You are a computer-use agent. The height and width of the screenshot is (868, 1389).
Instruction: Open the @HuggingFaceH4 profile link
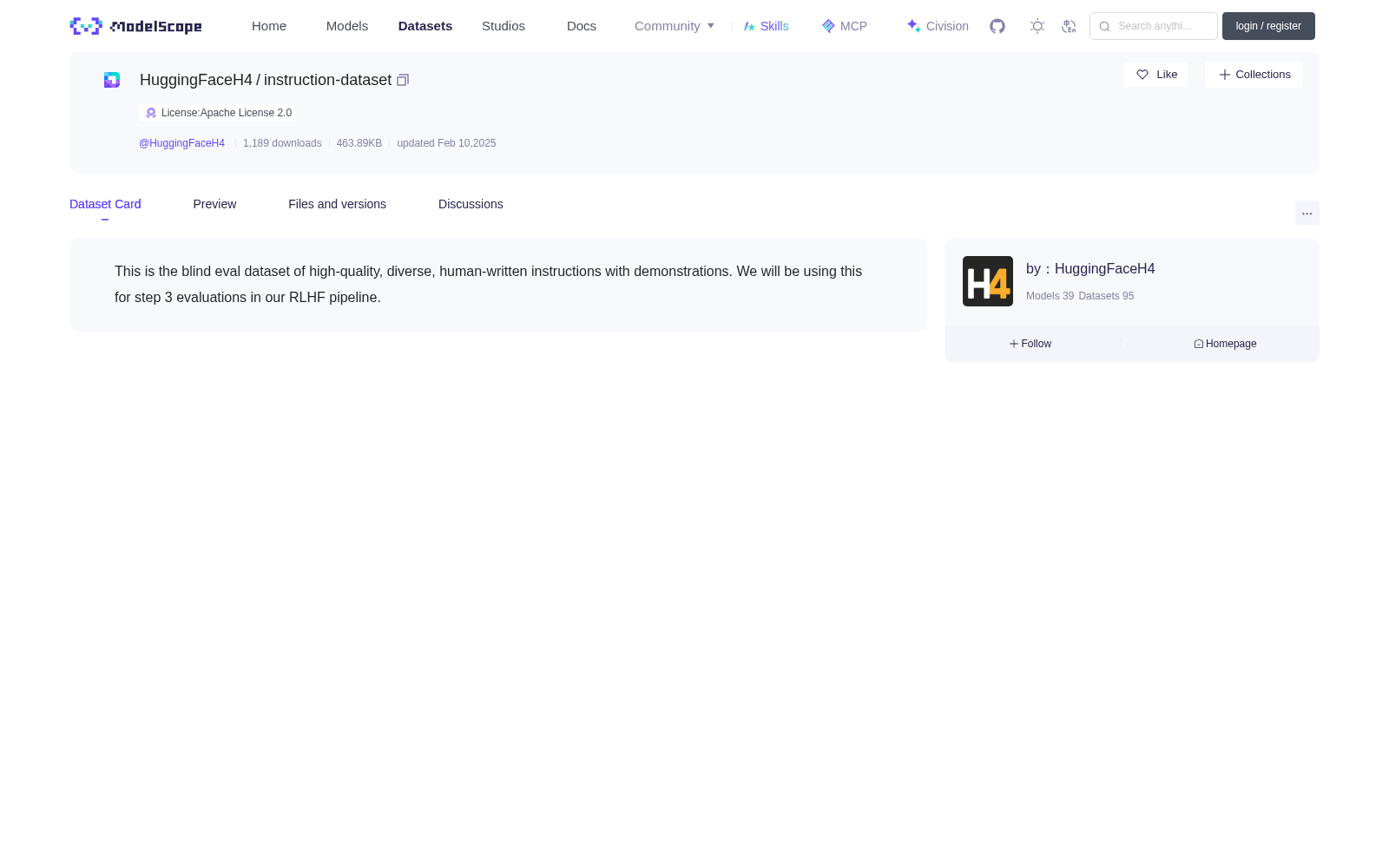(x=181, y=143)
